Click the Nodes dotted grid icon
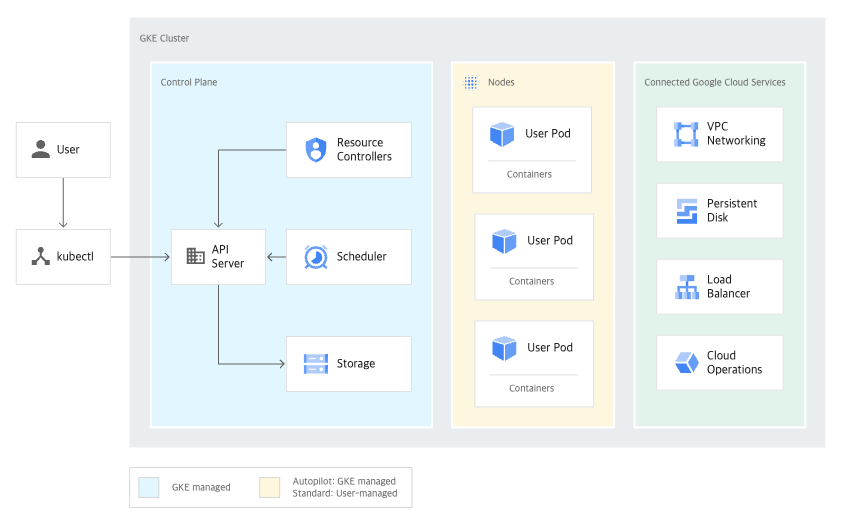 click(470, 83)
